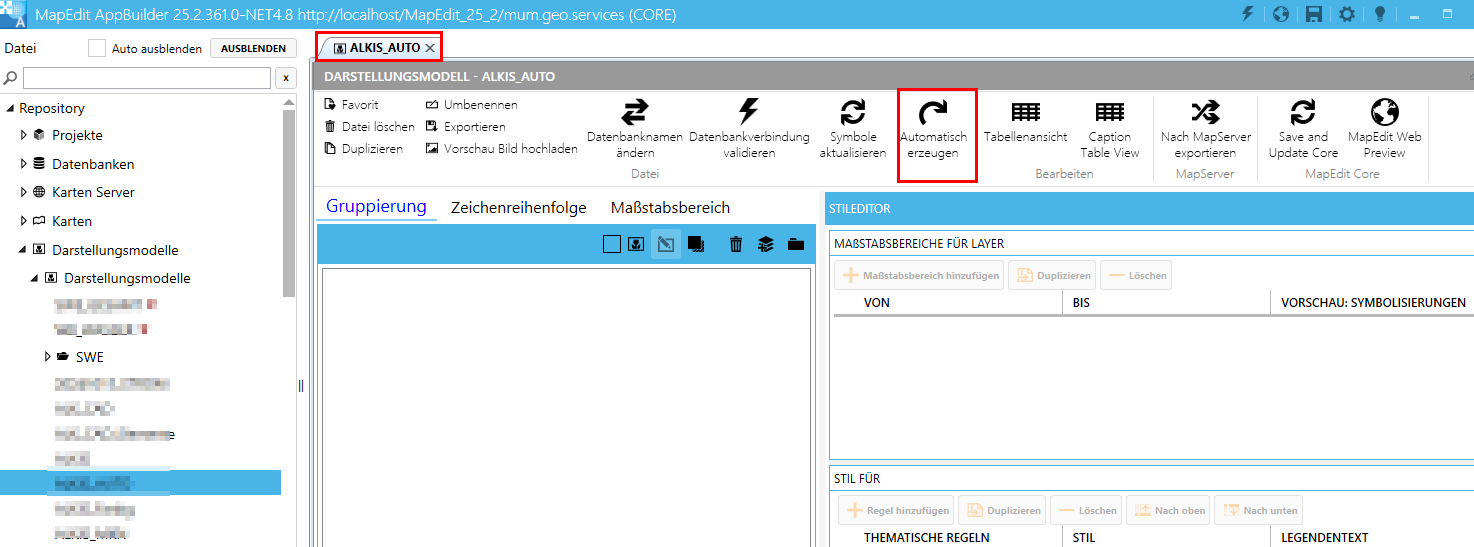Click sidebar vertical scrollbar
This screenshot has height=547, width=1474.
(x=289, y=203)
